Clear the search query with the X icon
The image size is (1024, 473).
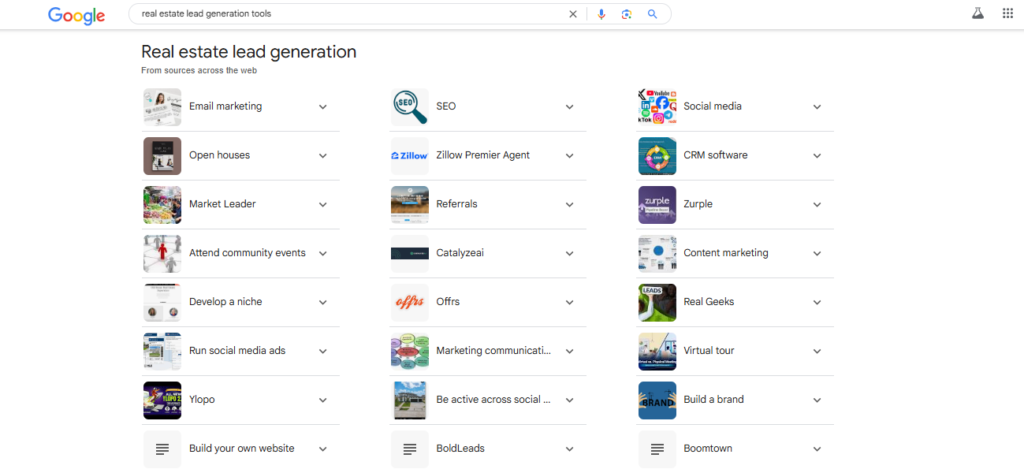[x=573, y=14]
